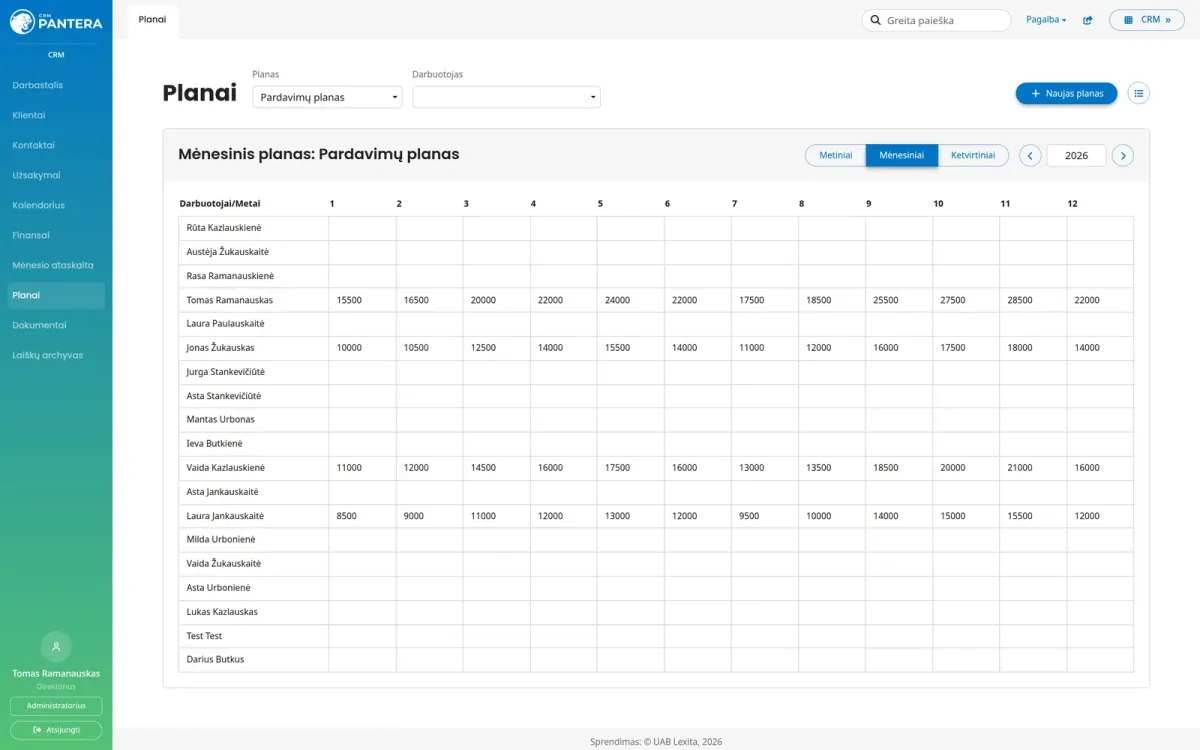Click the Greita paieška search field
This screenshot has height=750, width=1200.
pyautogui.click(x=936, y=20)
